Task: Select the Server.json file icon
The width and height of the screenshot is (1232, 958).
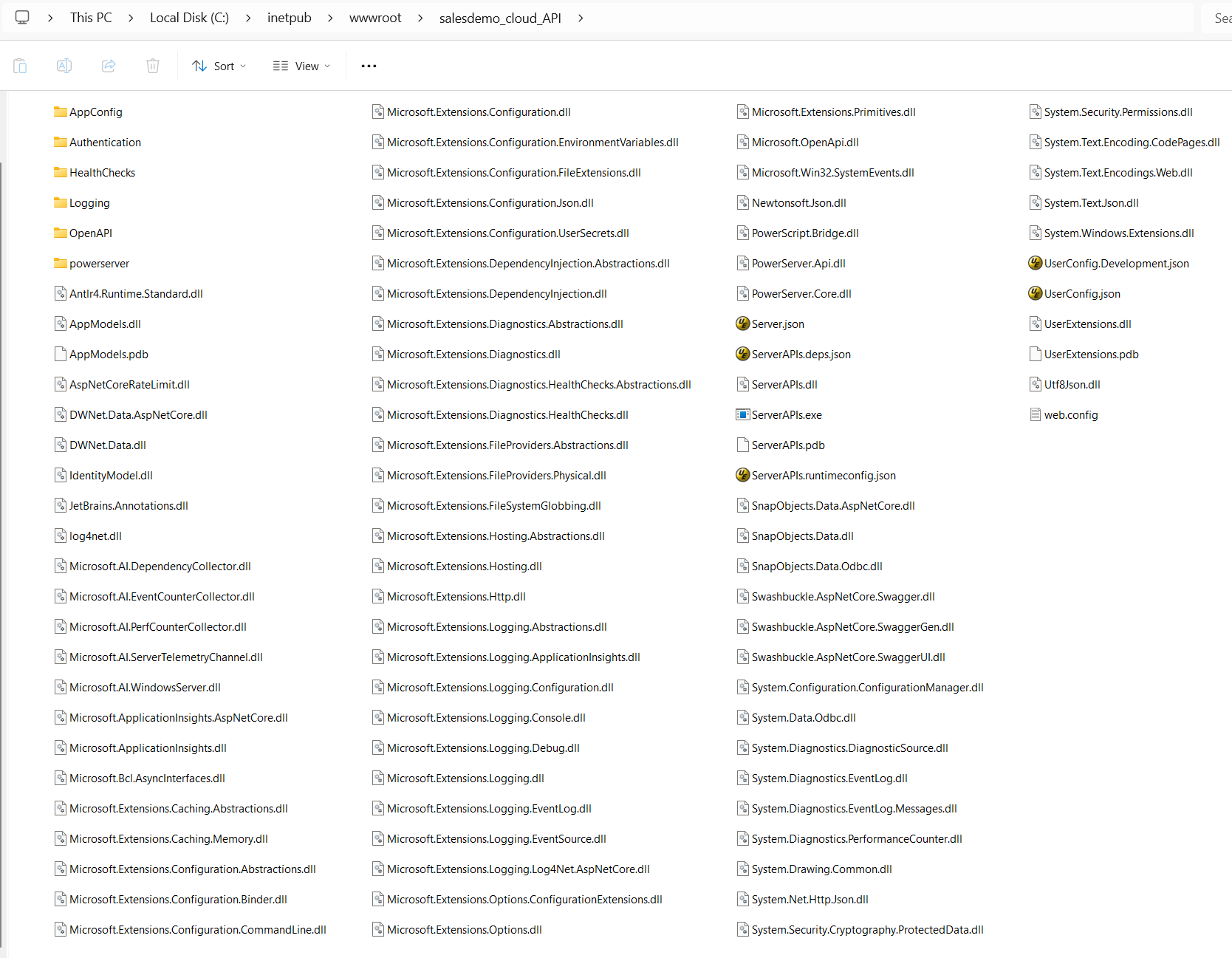Action: click(742, 324)
